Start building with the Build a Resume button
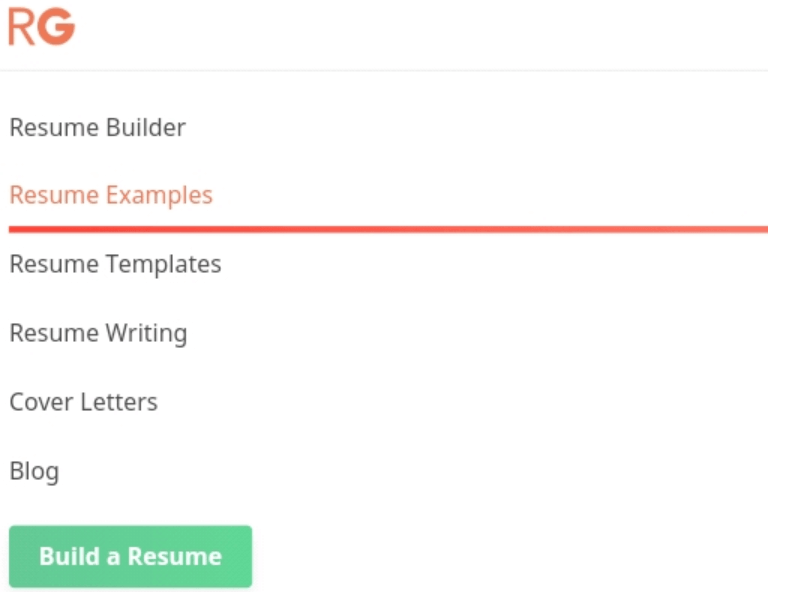 (130, 556)
